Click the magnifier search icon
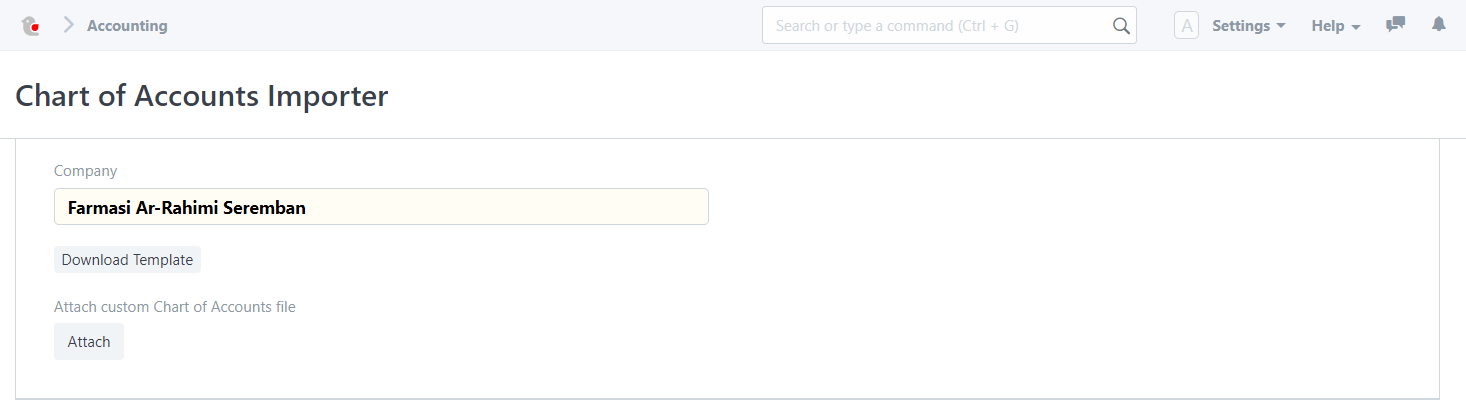 click(1121, 26)
